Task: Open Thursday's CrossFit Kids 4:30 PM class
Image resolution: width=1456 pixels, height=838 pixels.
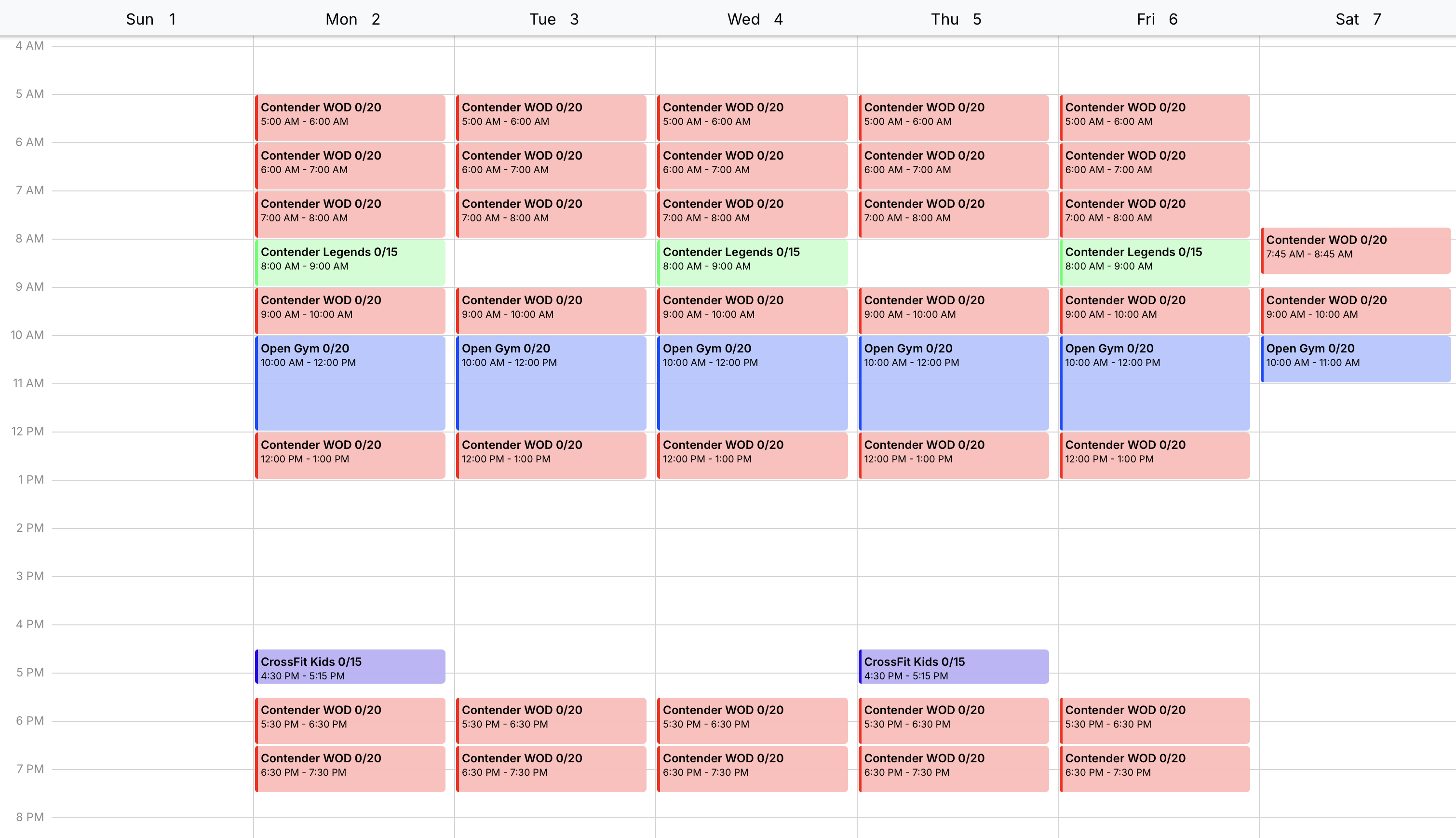Action: [x=953, y=666]
